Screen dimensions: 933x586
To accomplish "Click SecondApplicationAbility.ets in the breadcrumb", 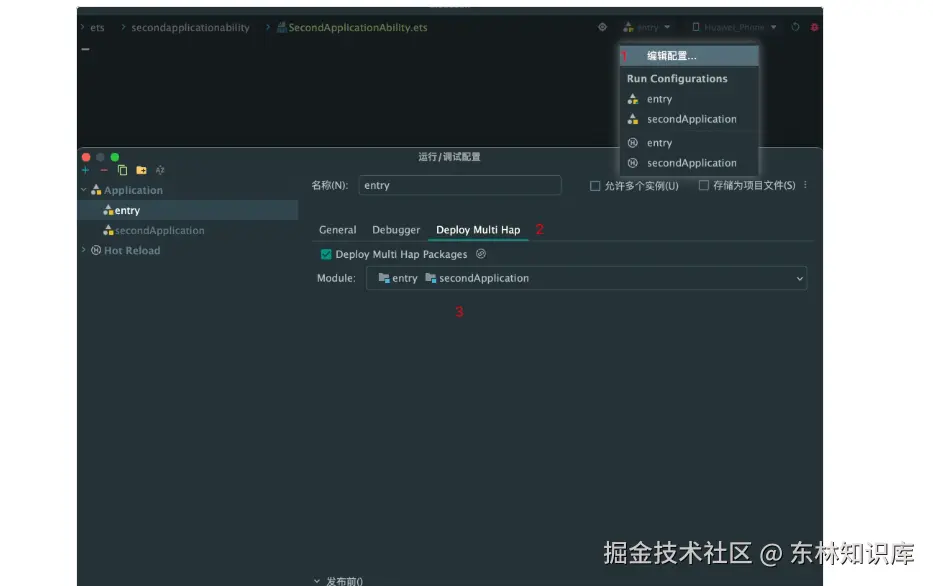I will [358, 28].
